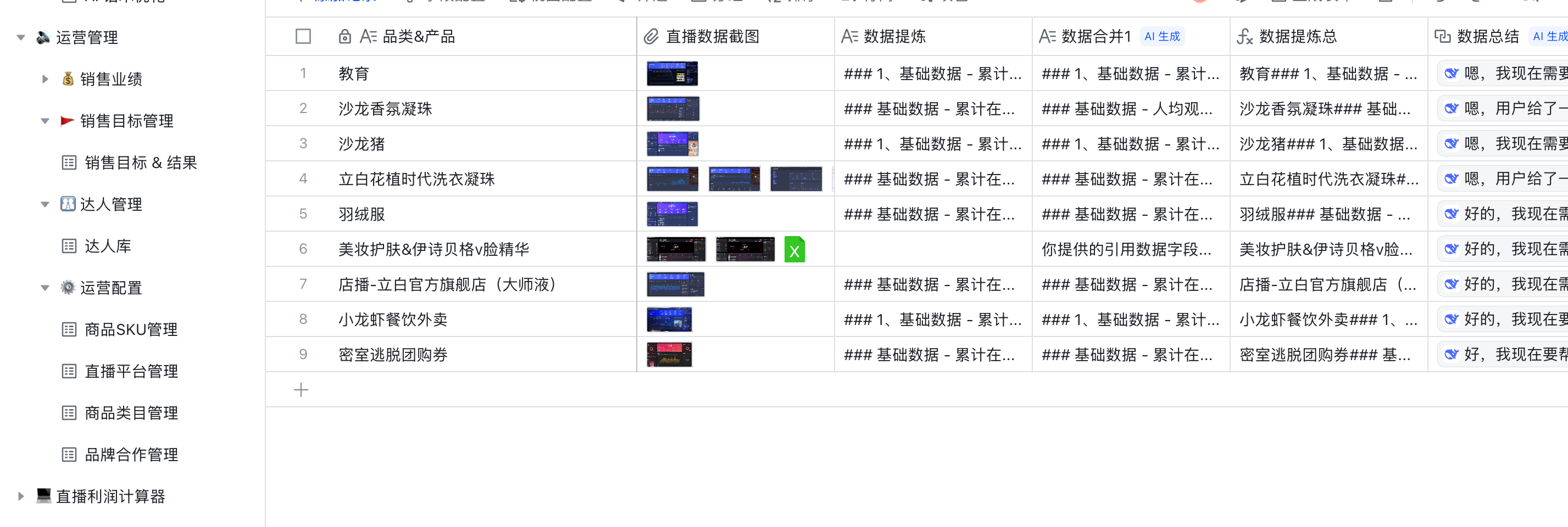Click the lock icon in 品类&产品 column header
The image size is (1568, 527).
344,37
